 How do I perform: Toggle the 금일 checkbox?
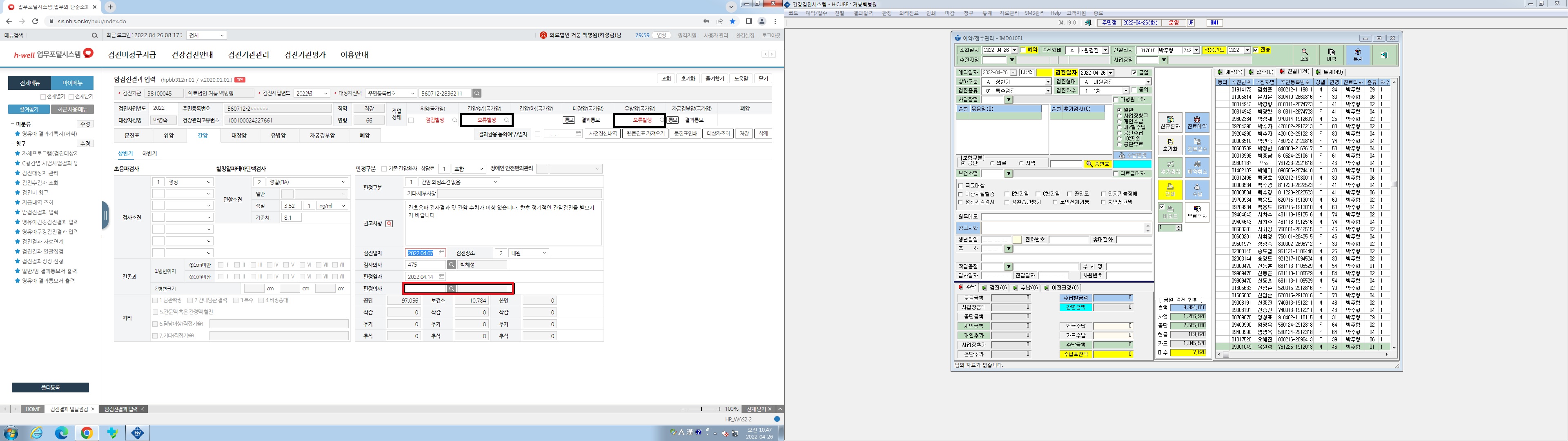click(1134, 73)
